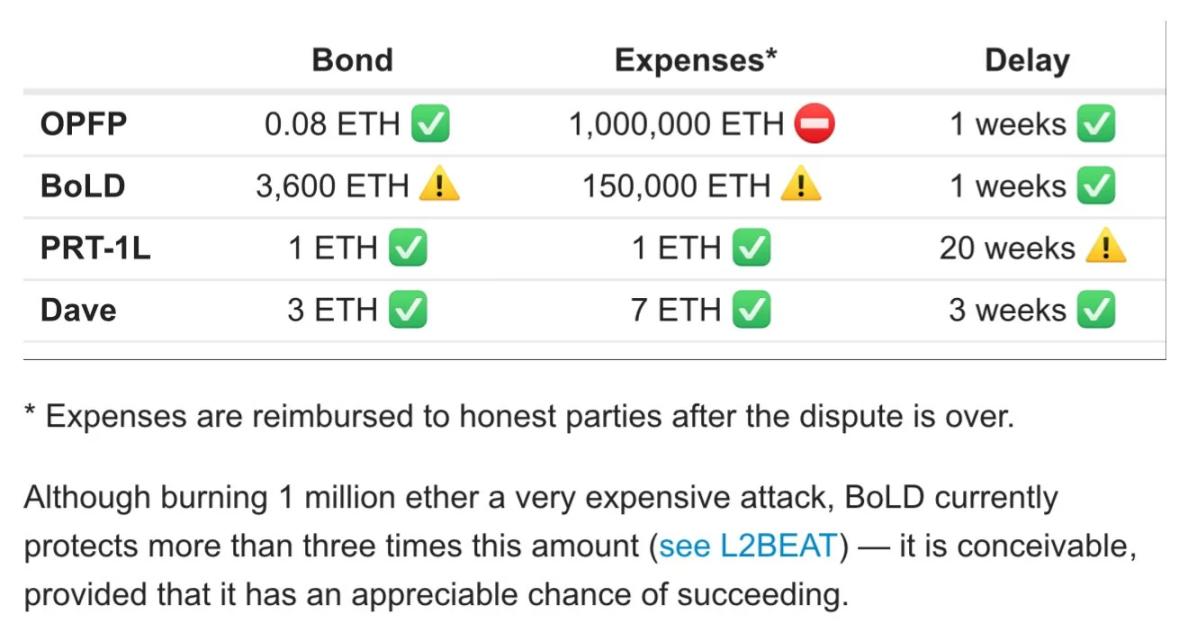Click the red no-entry icon for OPFP expenses
Viewport: 1188px width, 641px height.
coord(814,125)
